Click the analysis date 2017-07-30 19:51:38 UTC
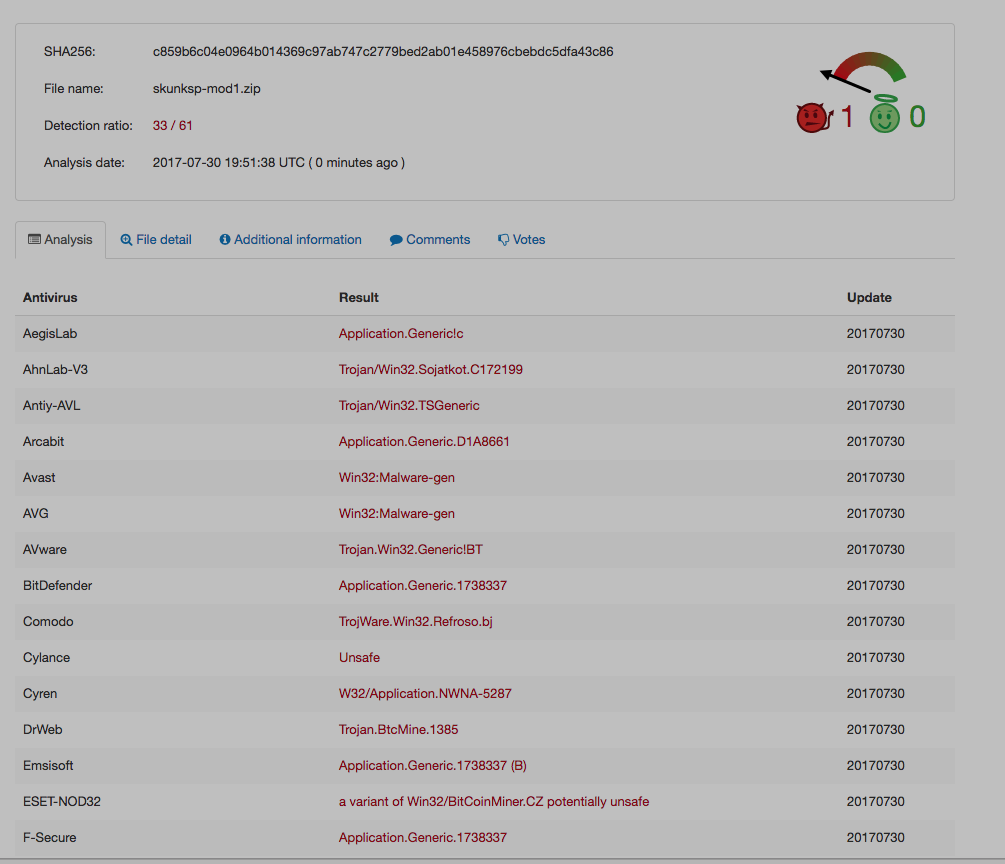The width and height of the screenshot is (1005, 864). (x=228, y=163)
